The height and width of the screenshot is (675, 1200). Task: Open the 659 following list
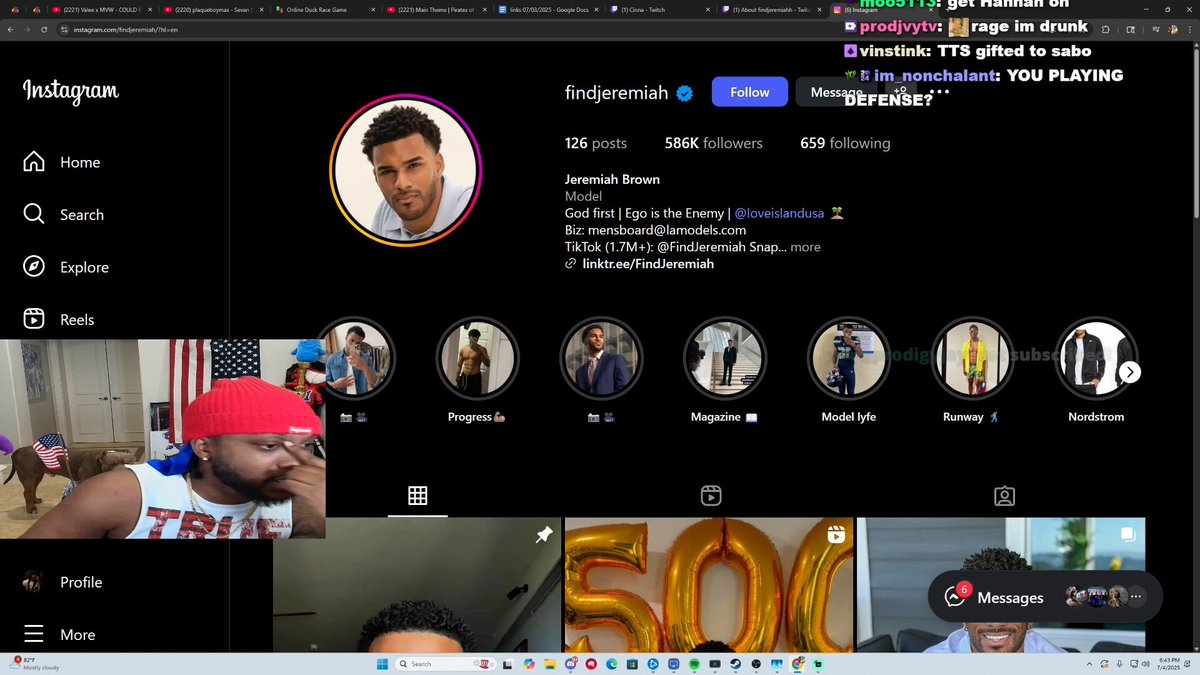[845, 143]
